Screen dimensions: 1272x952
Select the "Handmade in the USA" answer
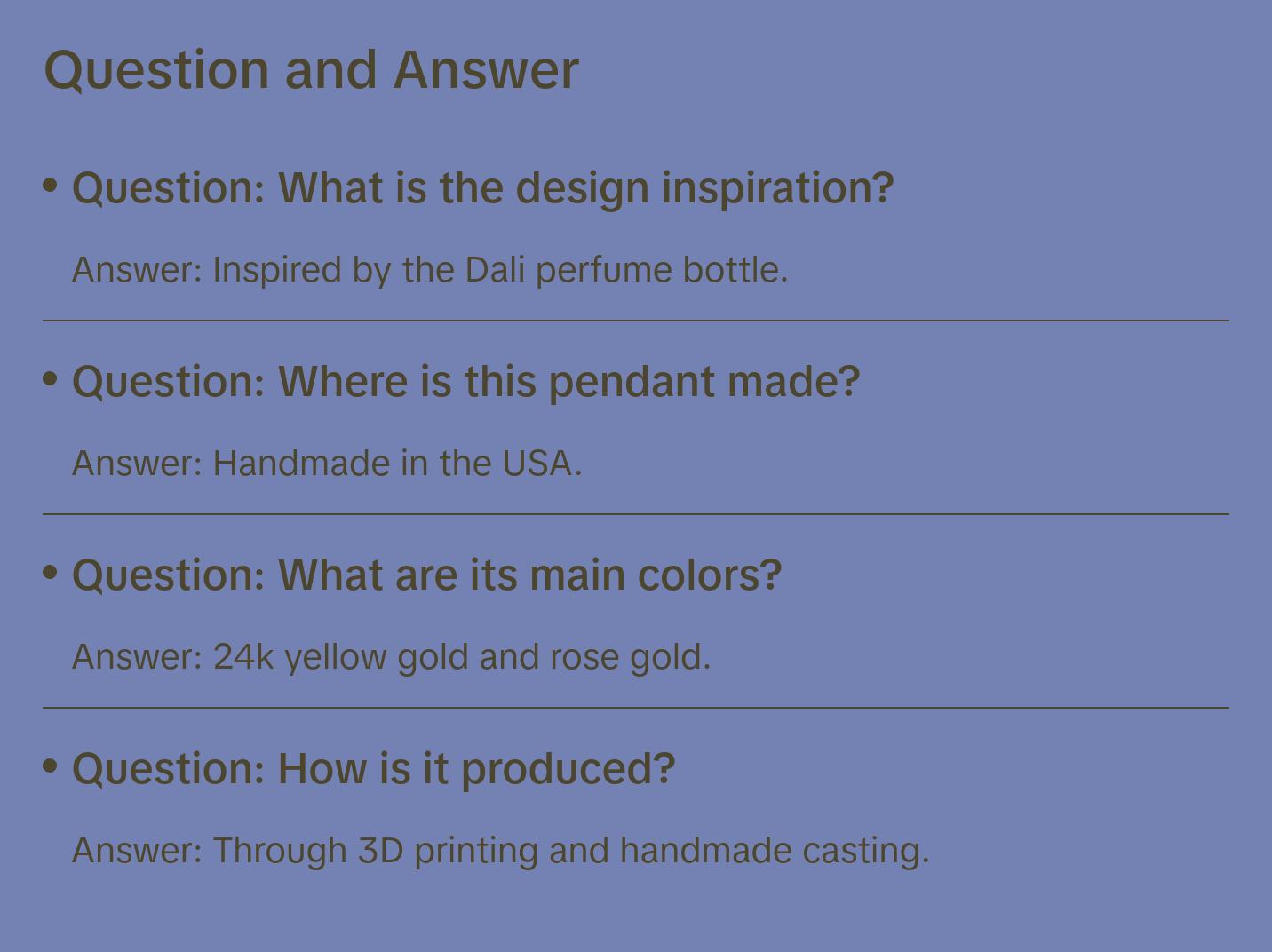(x=327, y=463)
